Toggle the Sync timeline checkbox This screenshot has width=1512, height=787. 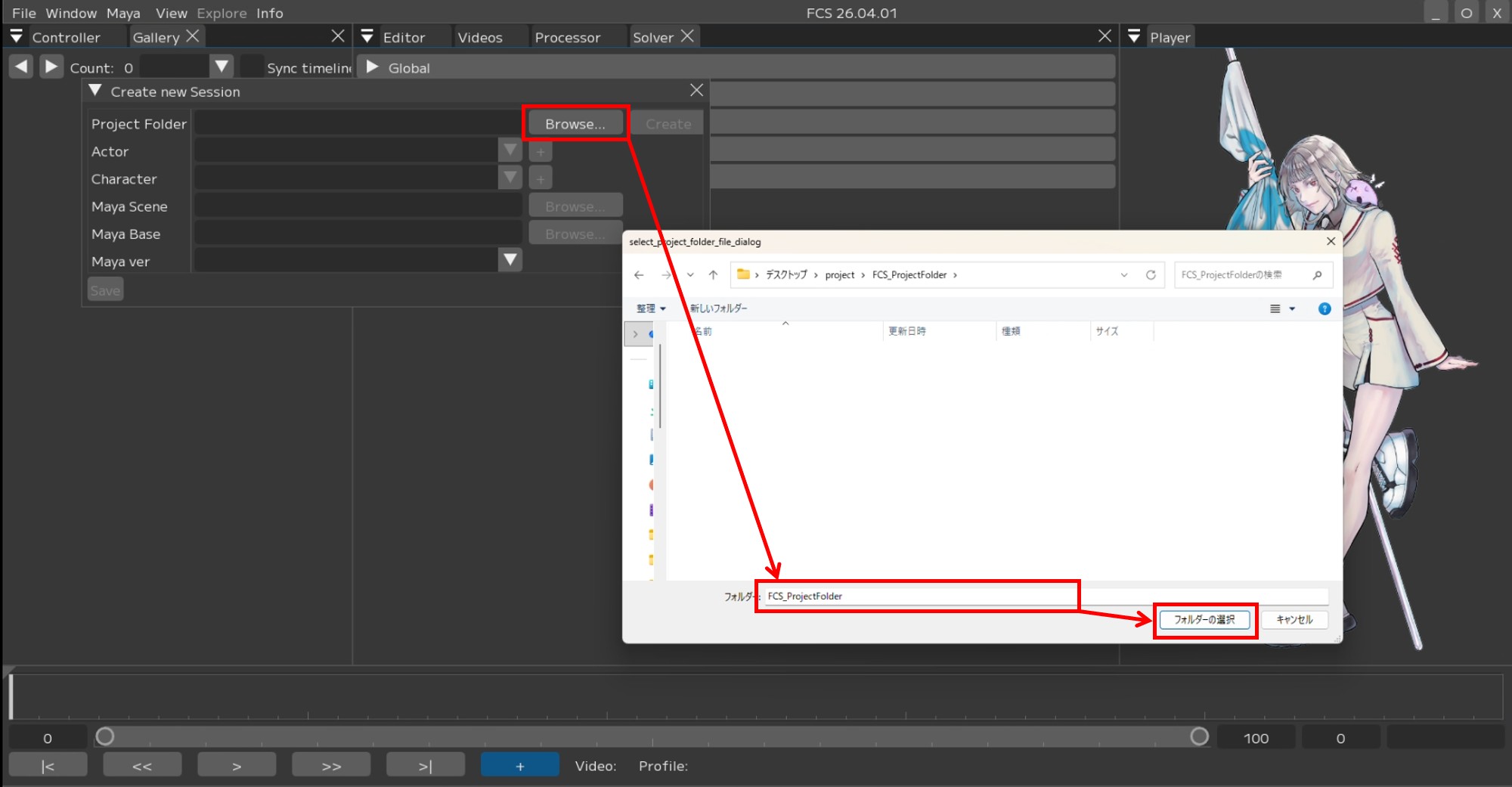pos(253,67)
